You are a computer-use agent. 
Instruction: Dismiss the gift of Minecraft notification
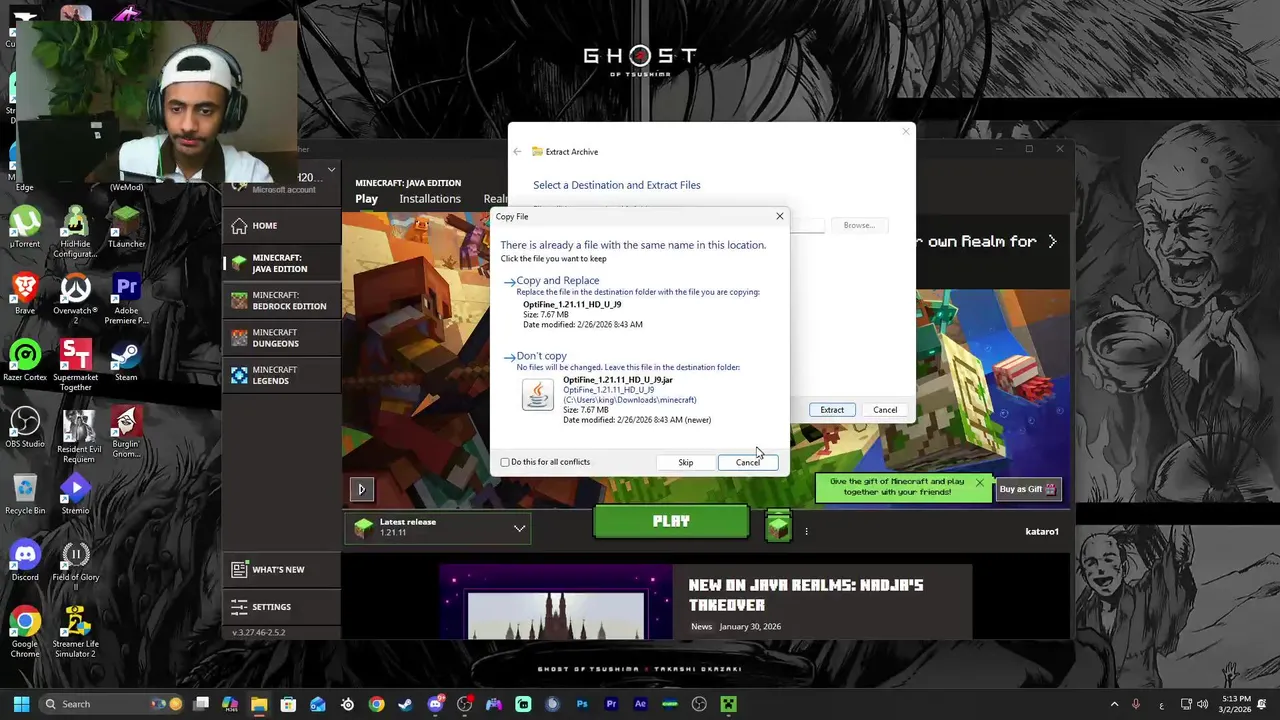click(x=979, y=483)
